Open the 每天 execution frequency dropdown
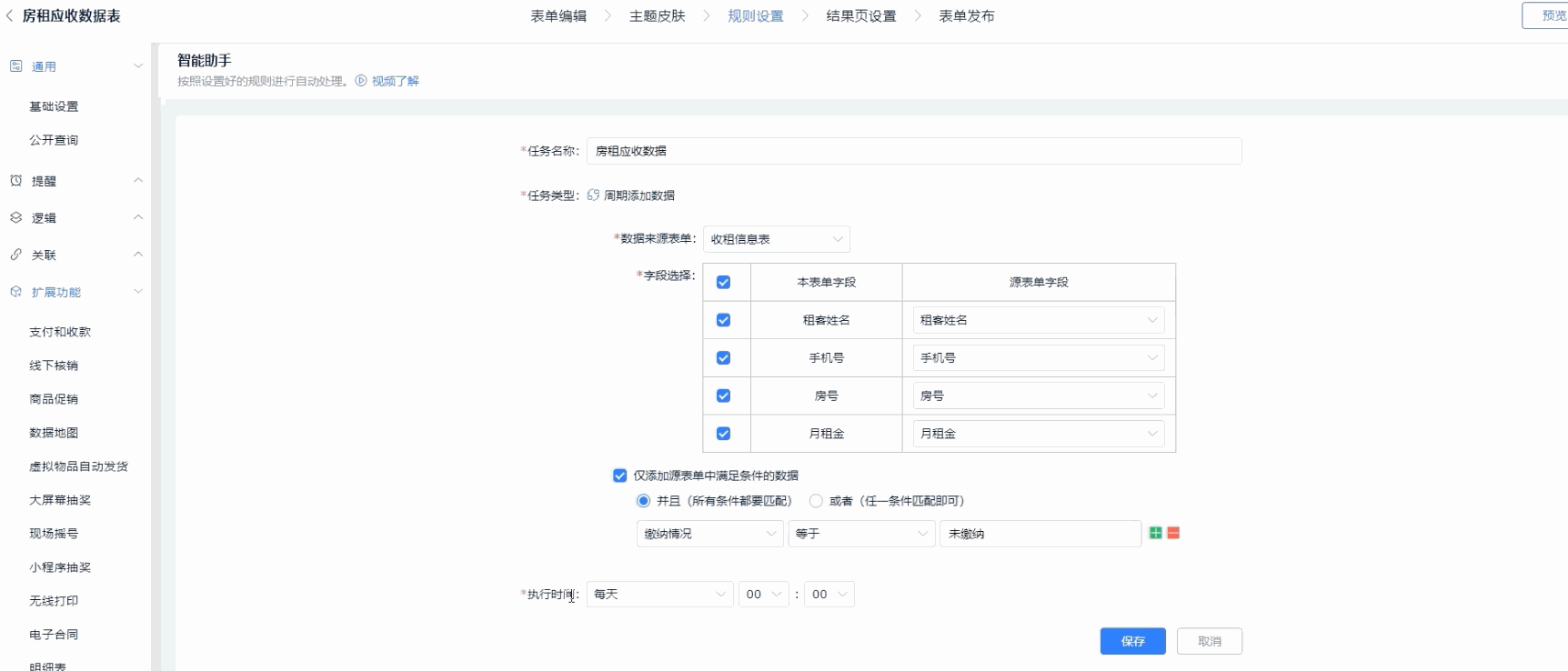The image size is (1568, 671). coord(659,595)
